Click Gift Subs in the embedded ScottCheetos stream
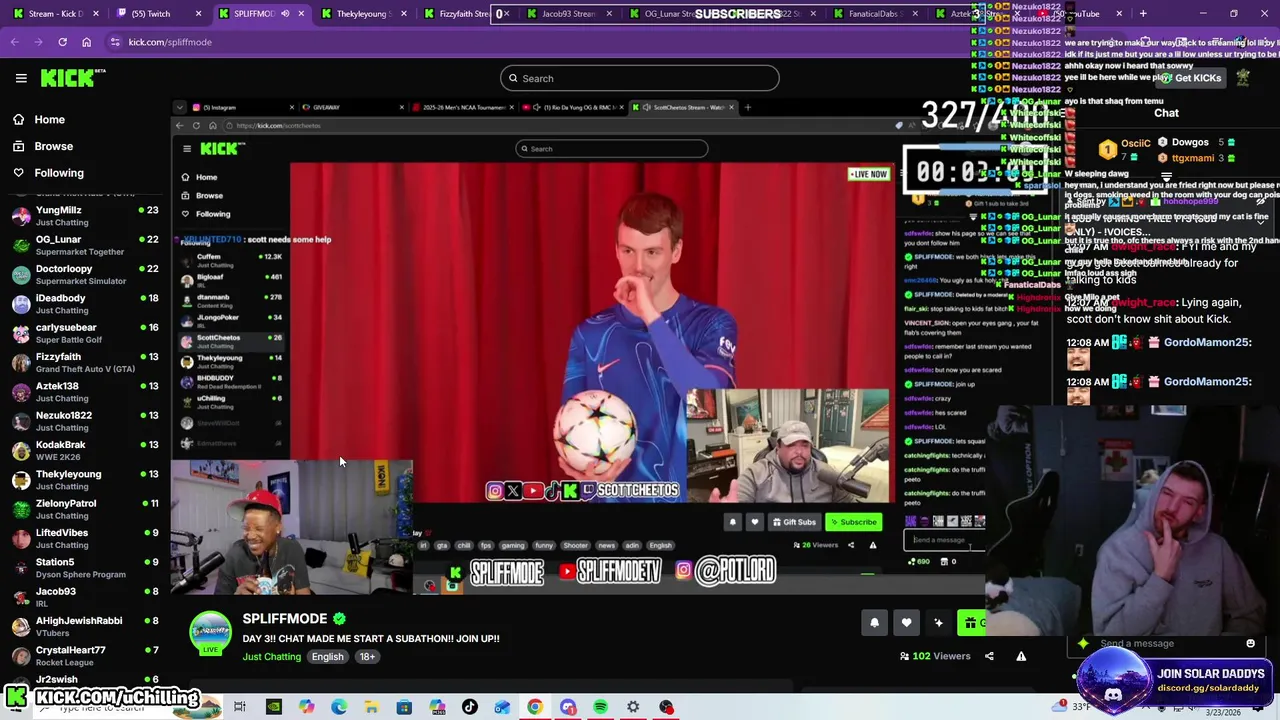Image resolution: width=1280 pixels, height=720 pixels. [x=794, y=522]
